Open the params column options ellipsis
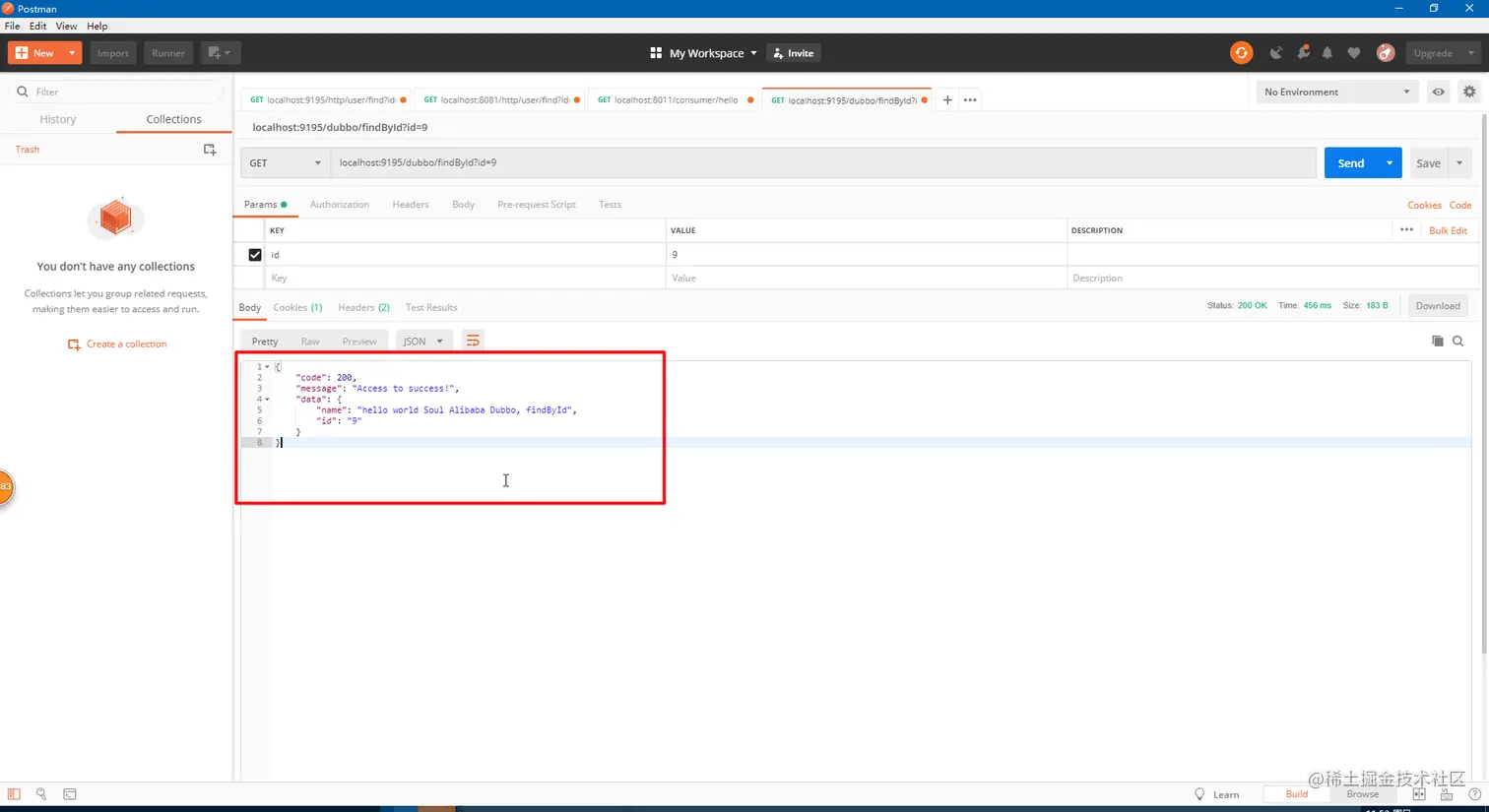Viewport: 1489px width, 812px height. (x=1406, y=230)
